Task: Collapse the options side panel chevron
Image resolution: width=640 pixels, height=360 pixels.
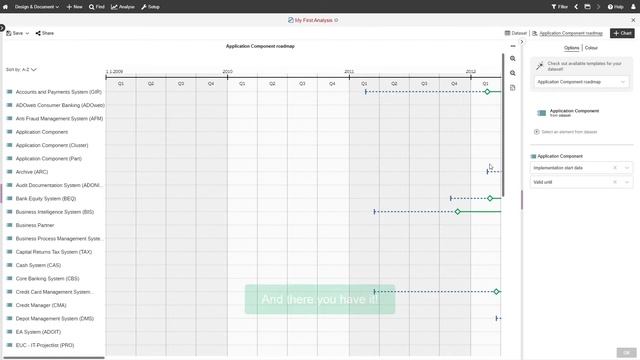Action: point(522,42)
